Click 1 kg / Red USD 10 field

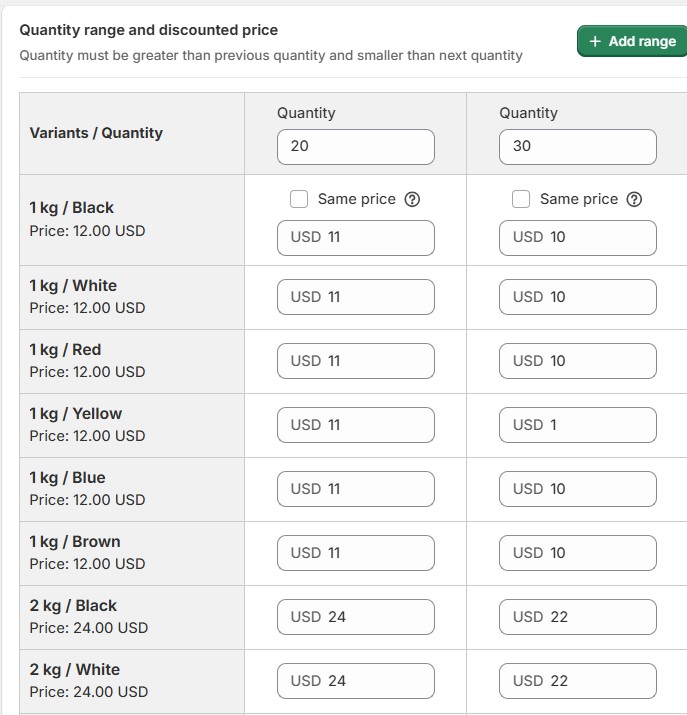pyautogui.click(x=577, y=361)
